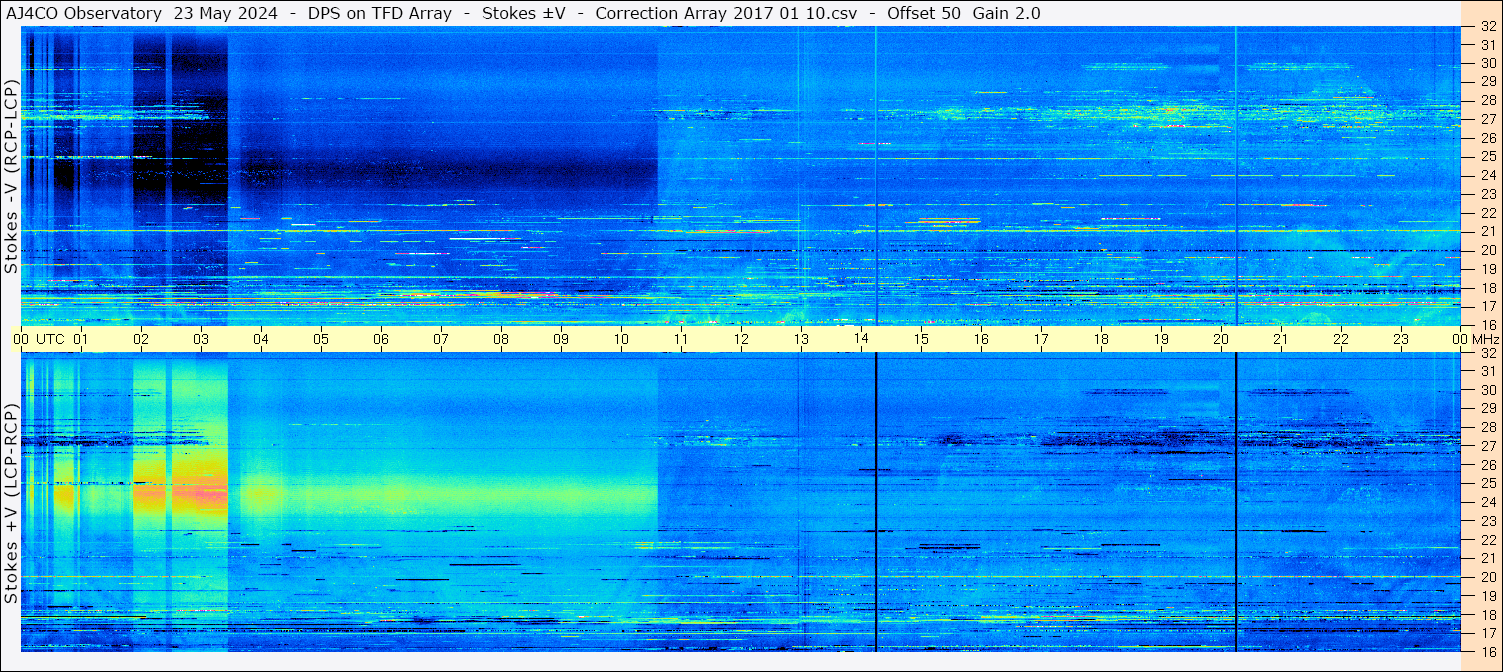The image size is (1503, 672).
Task: Select the 04 hour marker on time axis
Action: coord(261,339)
